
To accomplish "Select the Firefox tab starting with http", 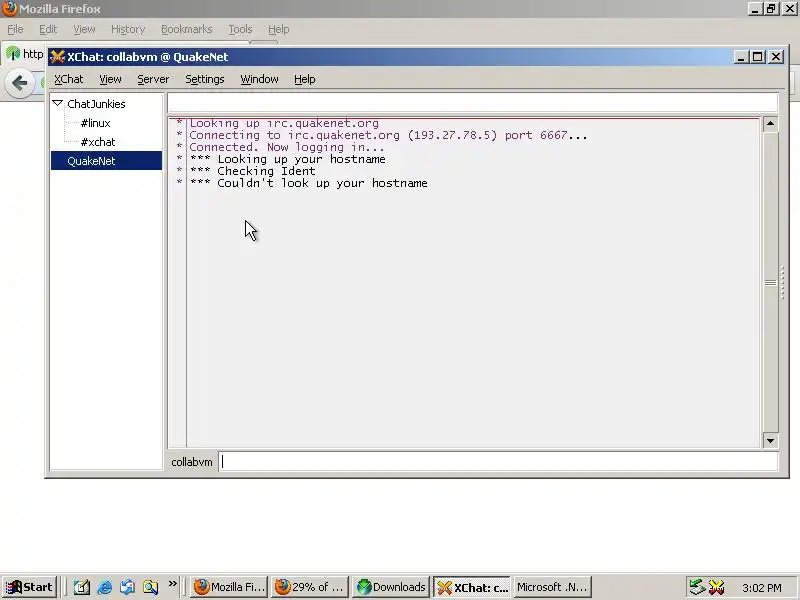I will (x=24, y=54).
